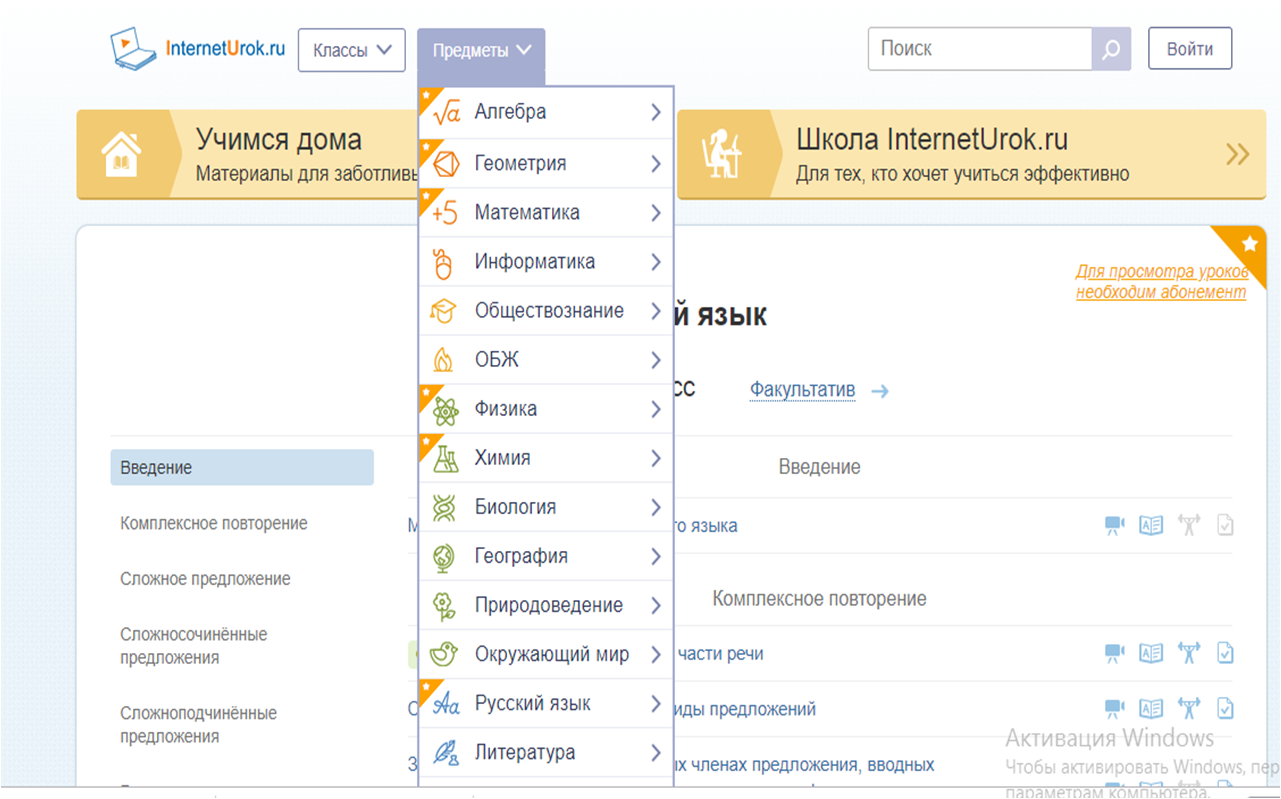The width and height of the screenshot is (1281, 799).
Task: Select Сложноподчинённые предложения in the sidebar
Action: click(x=198, y=725)
